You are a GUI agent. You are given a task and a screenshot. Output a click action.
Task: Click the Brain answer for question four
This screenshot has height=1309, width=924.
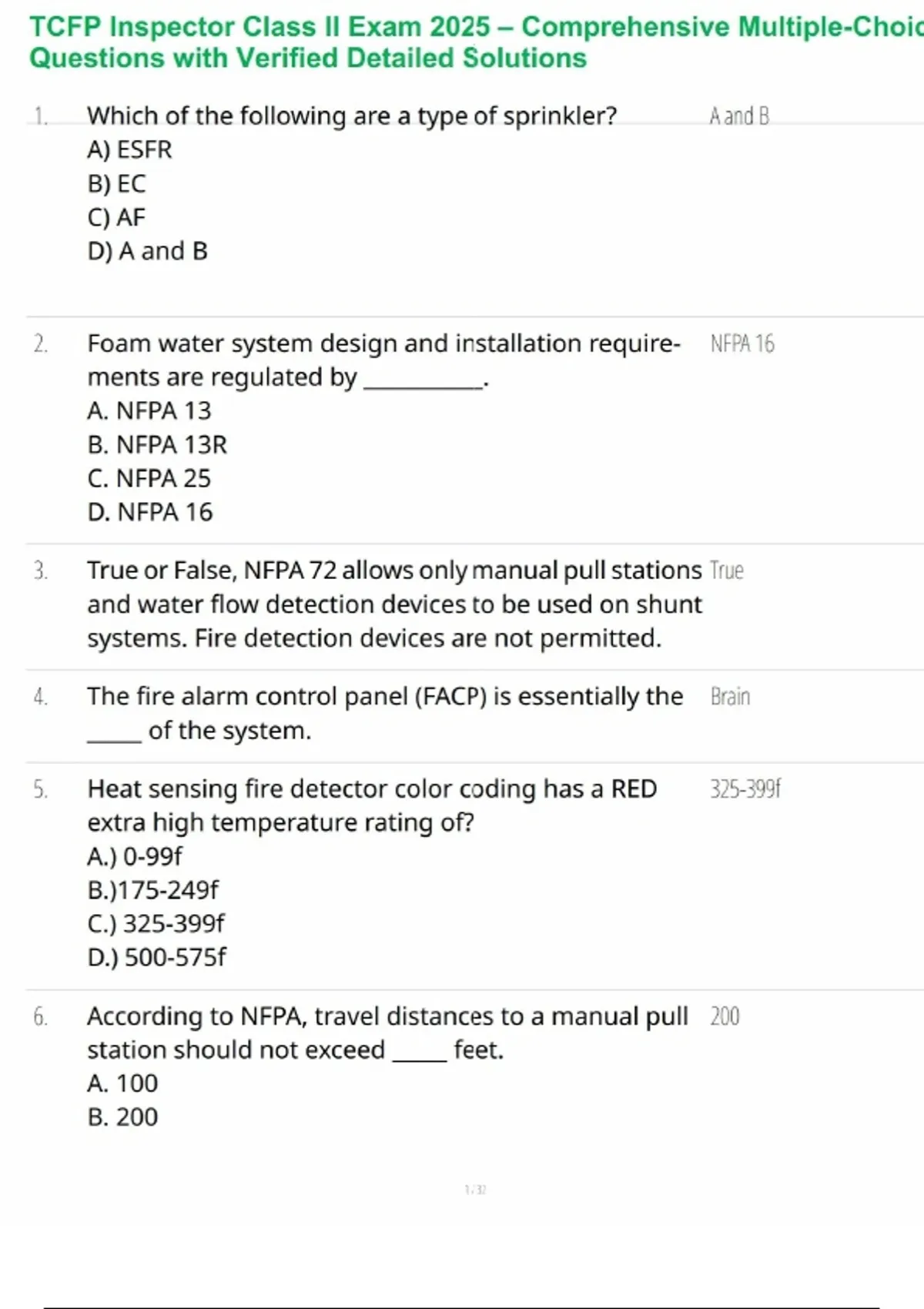coord(730,697)
